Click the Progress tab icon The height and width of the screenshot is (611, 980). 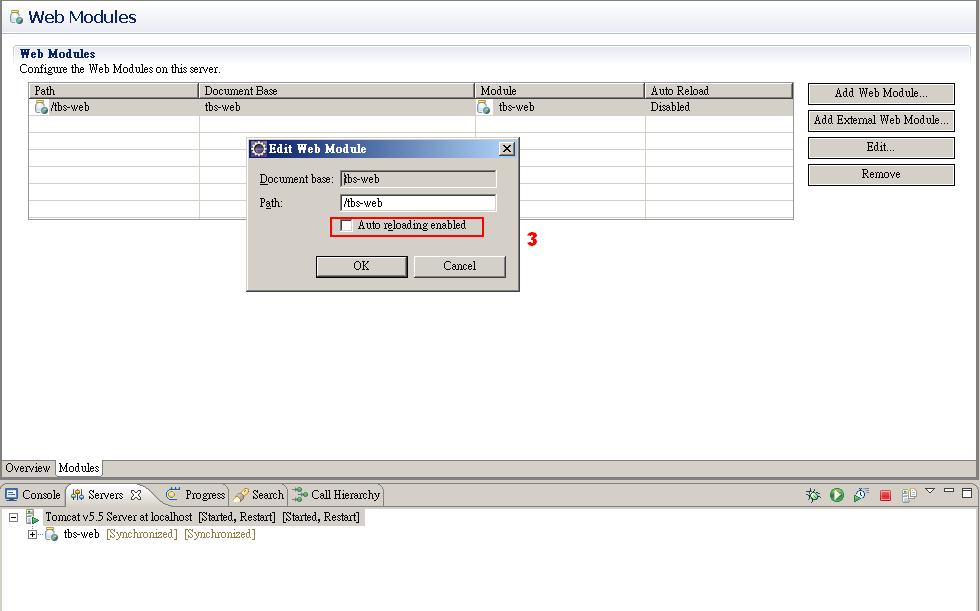(172, 494)
